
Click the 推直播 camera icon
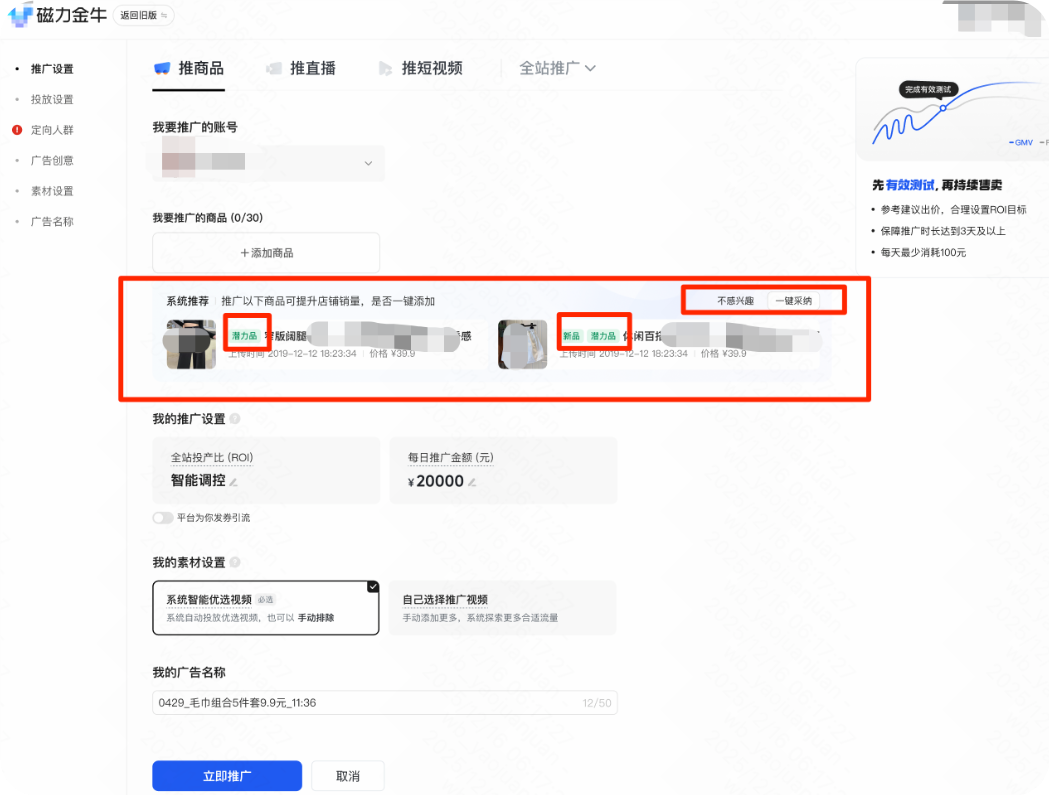[x=274, y=69]
